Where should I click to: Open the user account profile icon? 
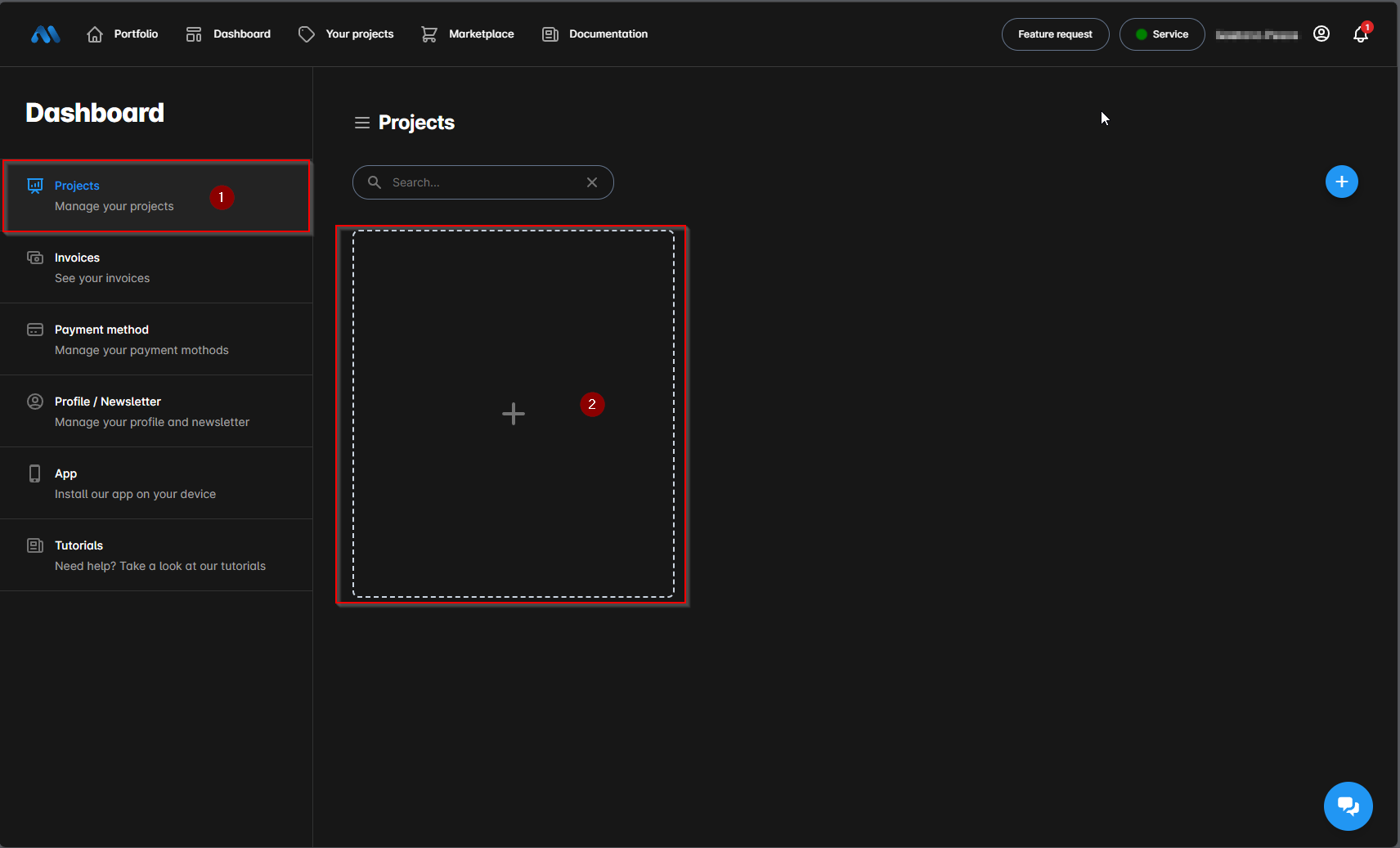pos(1321,34)
